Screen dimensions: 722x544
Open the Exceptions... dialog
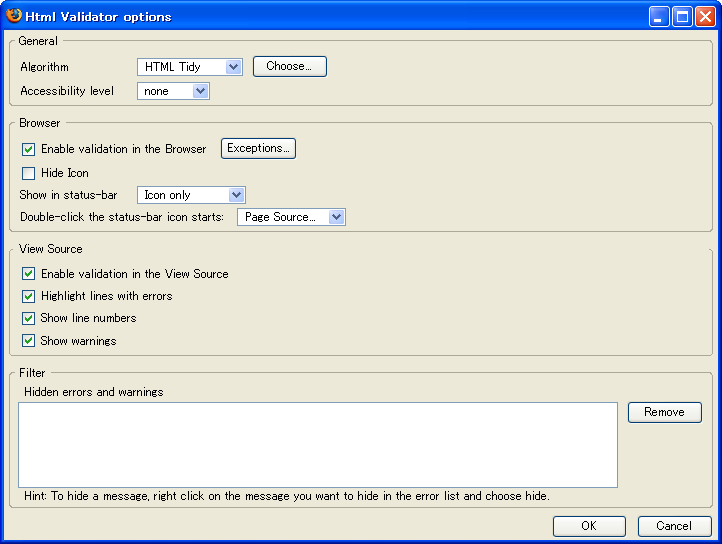tap(258, 148)
